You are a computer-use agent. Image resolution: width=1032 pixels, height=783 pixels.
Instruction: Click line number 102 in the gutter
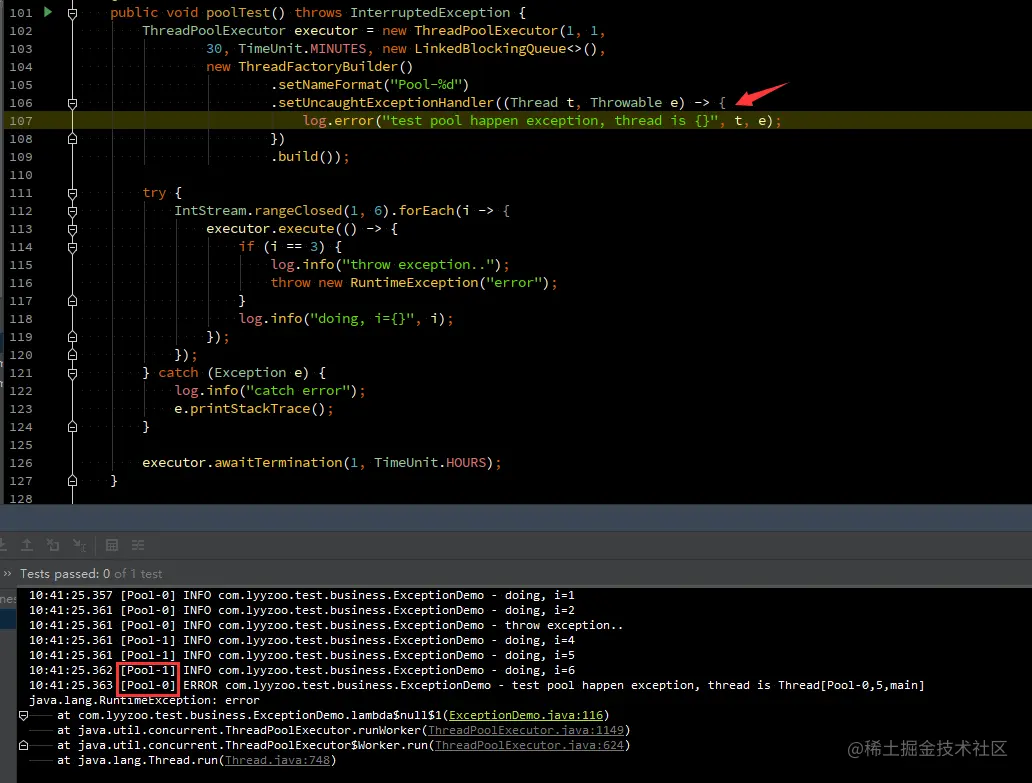21,31
